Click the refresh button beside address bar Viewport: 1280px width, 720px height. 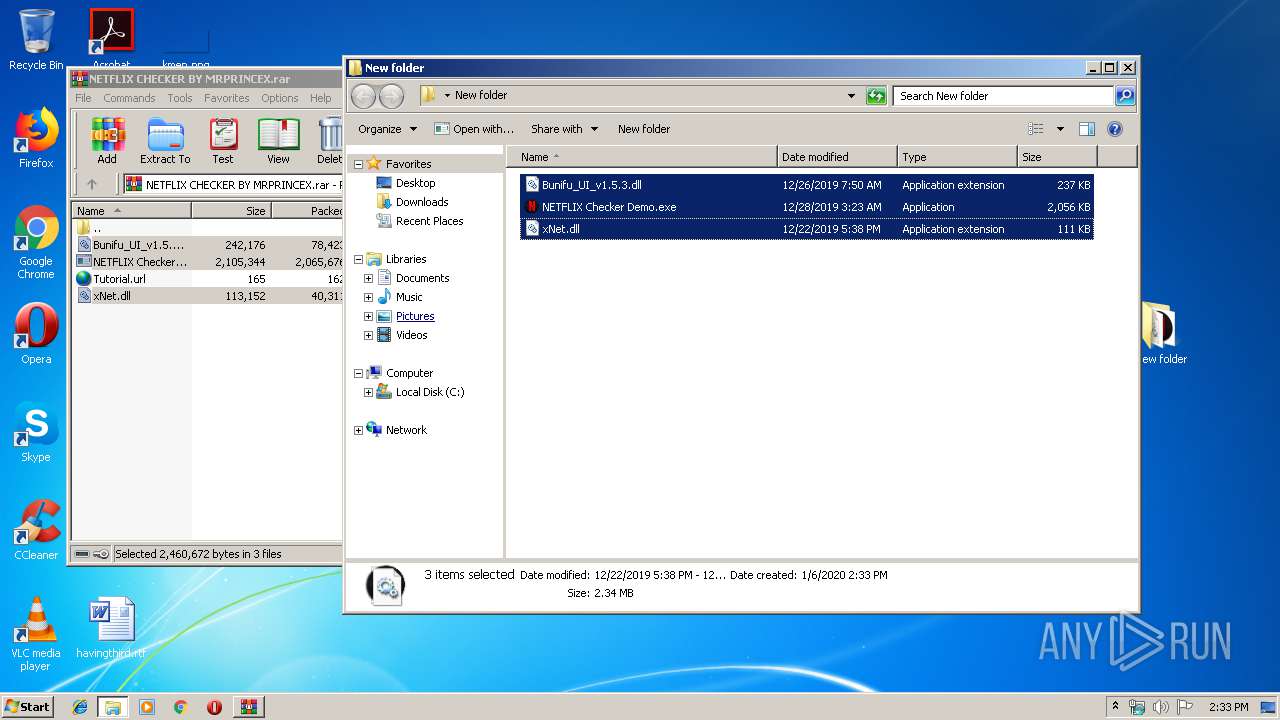click(x=876, y=96)
